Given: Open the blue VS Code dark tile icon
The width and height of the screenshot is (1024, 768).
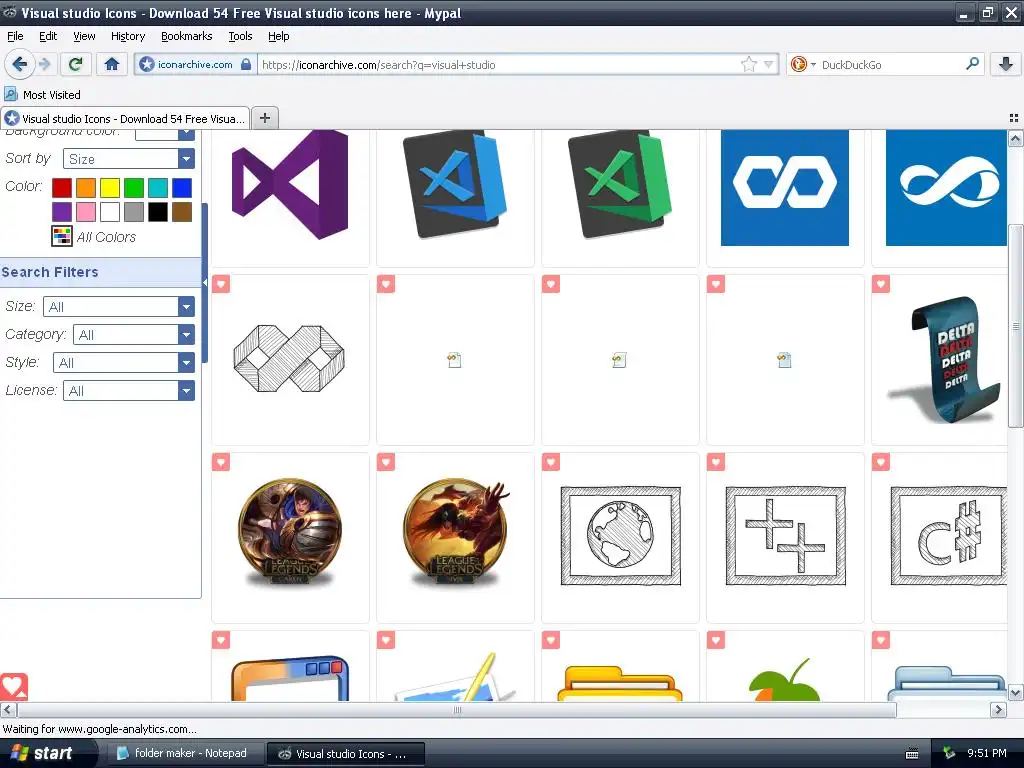Looking at the screenshot, I should (x=455, y=184).
